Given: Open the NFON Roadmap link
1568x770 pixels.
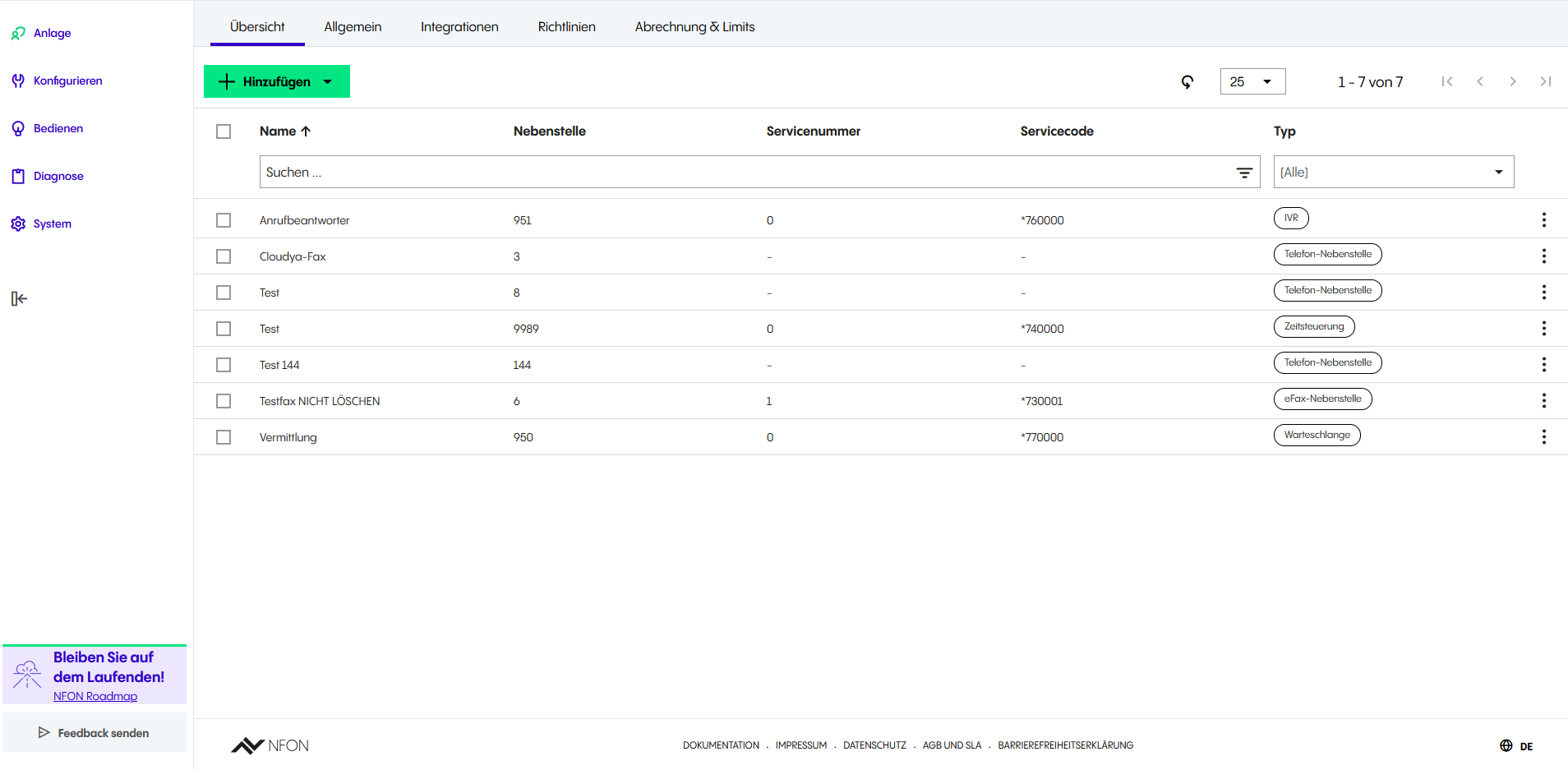Looking at the screenshot, I should [x=95, y=696].
